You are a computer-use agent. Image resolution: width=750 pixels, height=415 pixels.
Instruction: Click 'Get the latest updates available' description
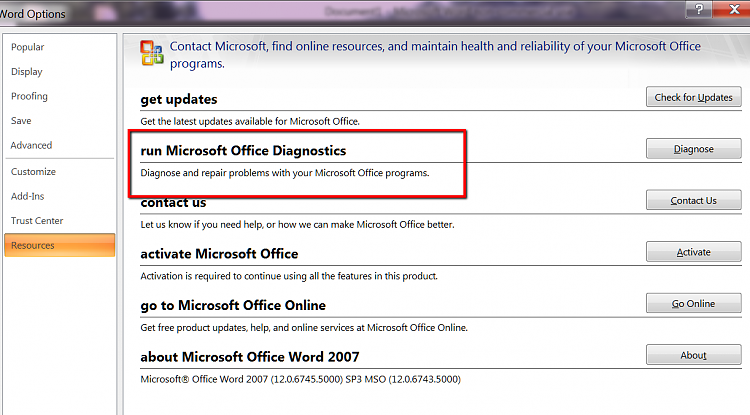tap(250, 121)
